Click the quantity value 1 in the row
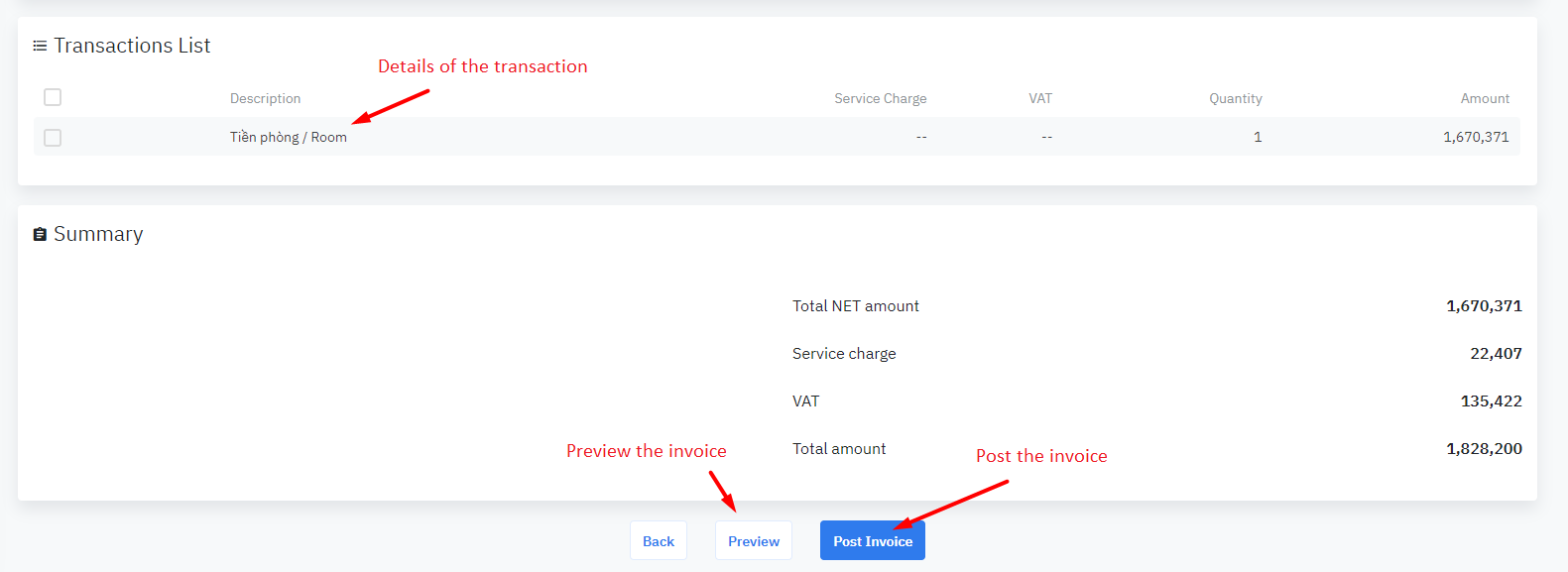This screenshot has width=1568, height=572. click(x=1257, y=137)
